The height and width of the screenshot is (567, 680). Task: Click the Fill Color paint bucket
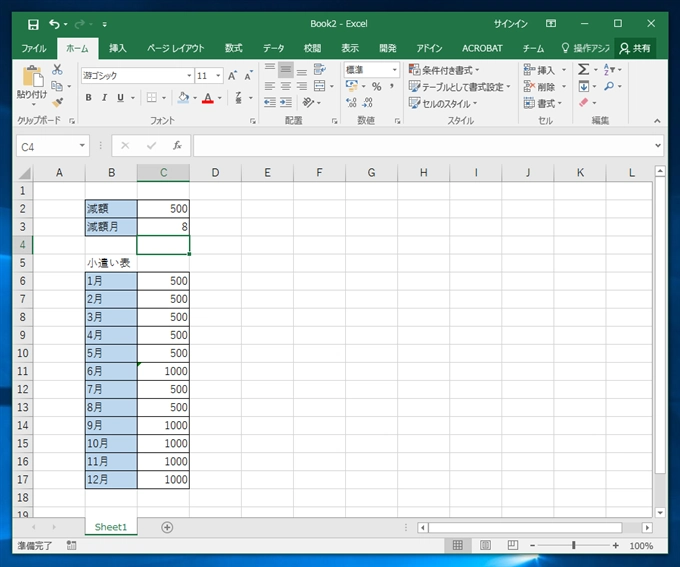[x=183, y=98]
